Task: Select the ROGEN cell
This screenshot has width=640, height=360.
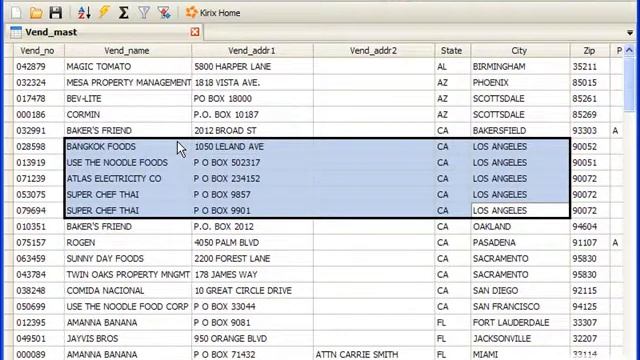Action: point(127,242)
